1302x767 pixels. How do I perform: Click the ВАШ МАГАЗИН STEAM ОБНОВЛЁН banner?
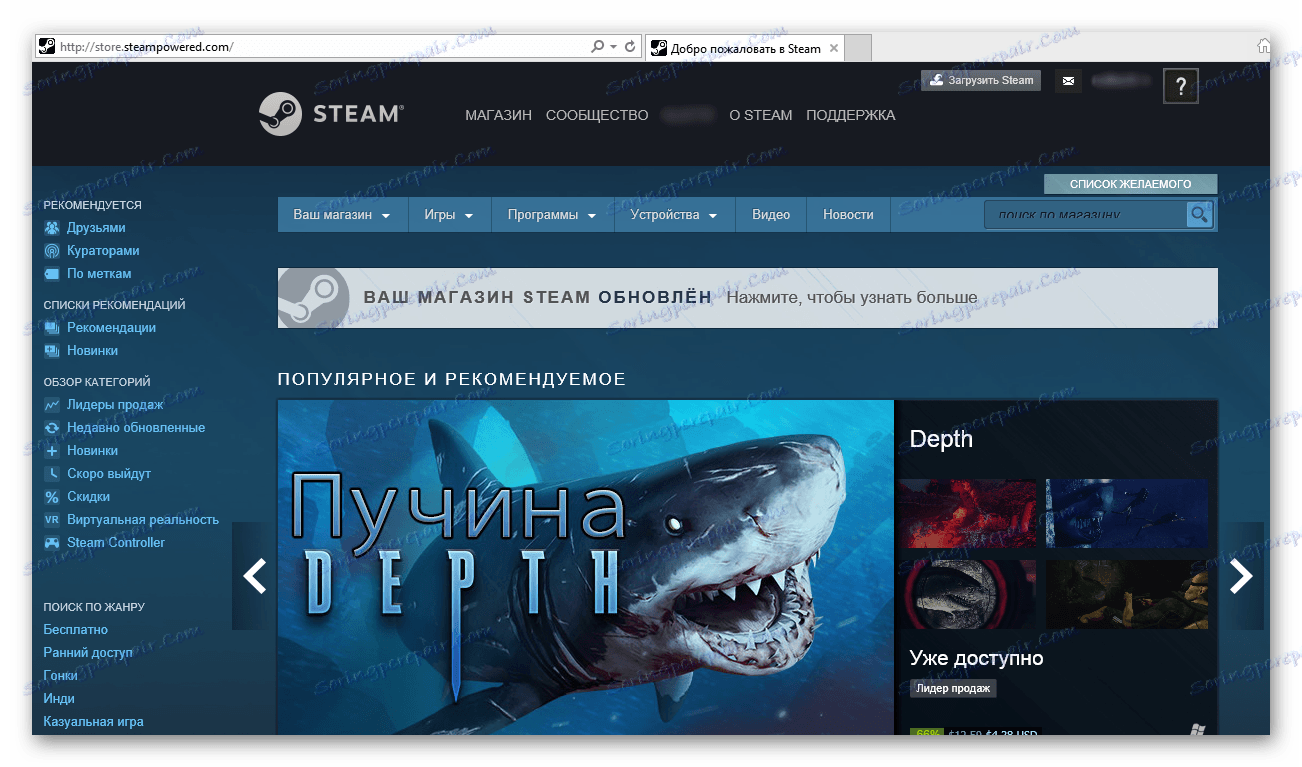point(748,298)
